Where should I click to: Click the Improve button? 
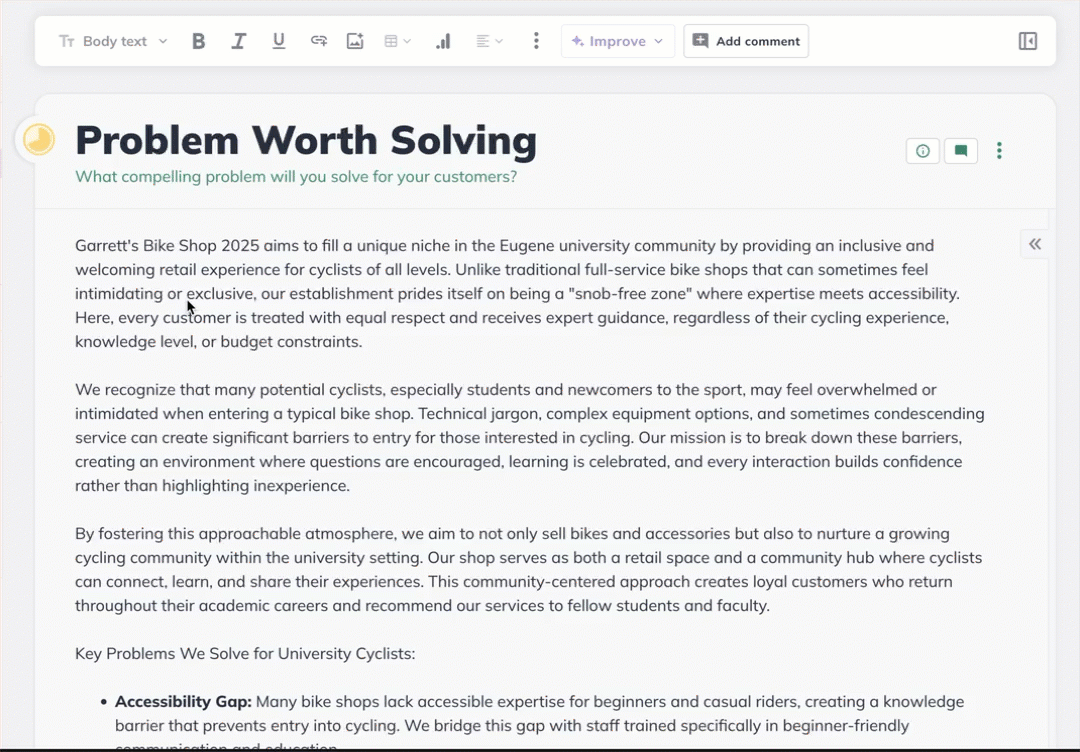point(611,41)
